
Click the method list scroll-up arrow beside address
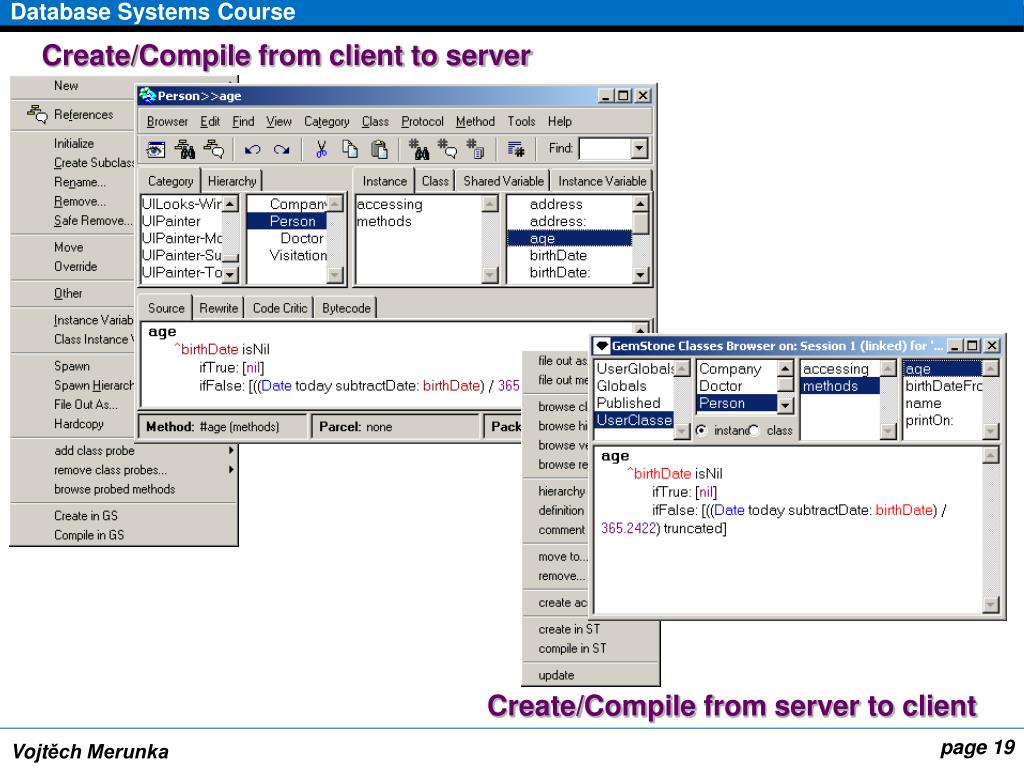(x=641, y=204)
